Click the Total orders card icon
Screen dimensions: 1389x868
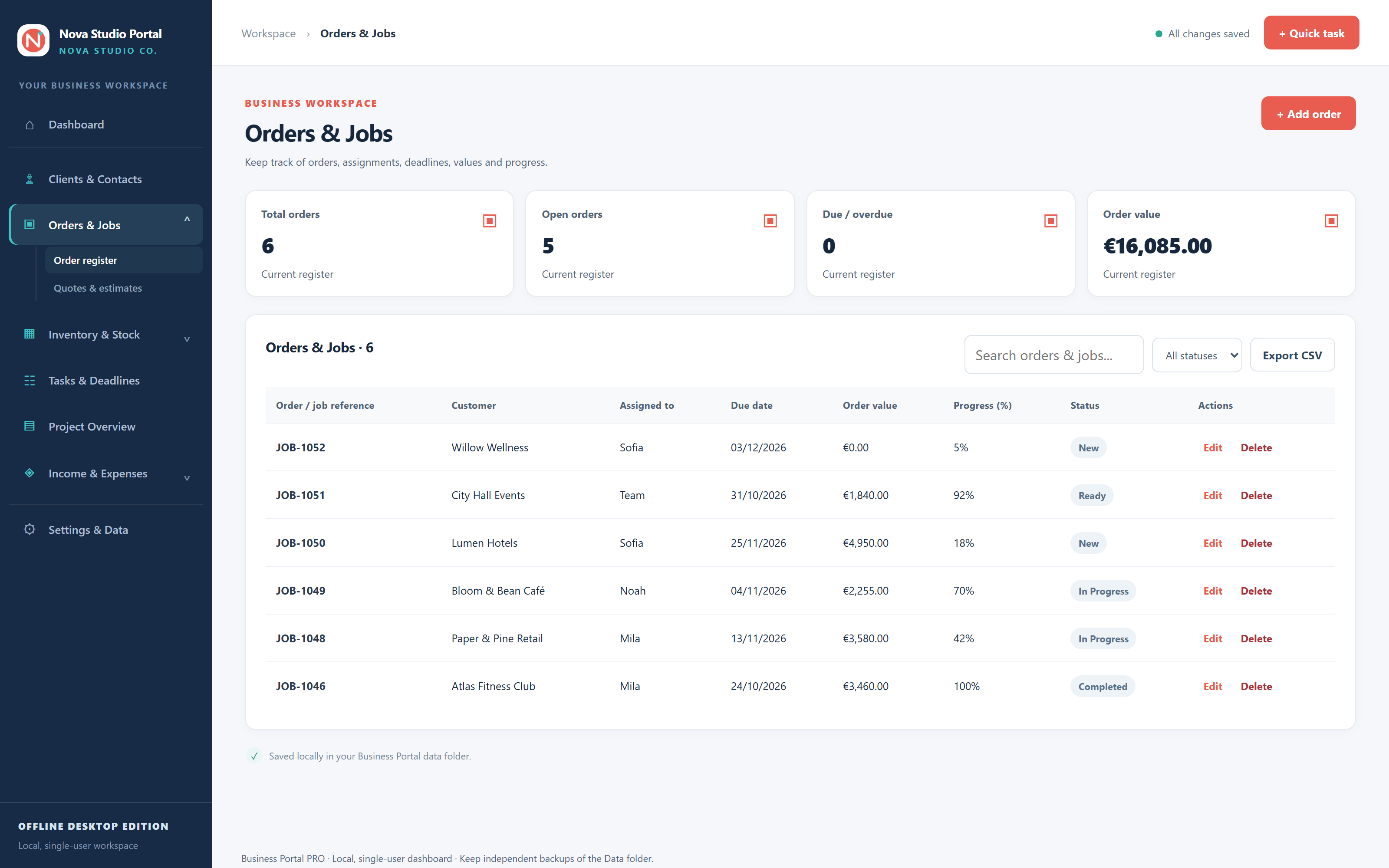coord(490,220)
